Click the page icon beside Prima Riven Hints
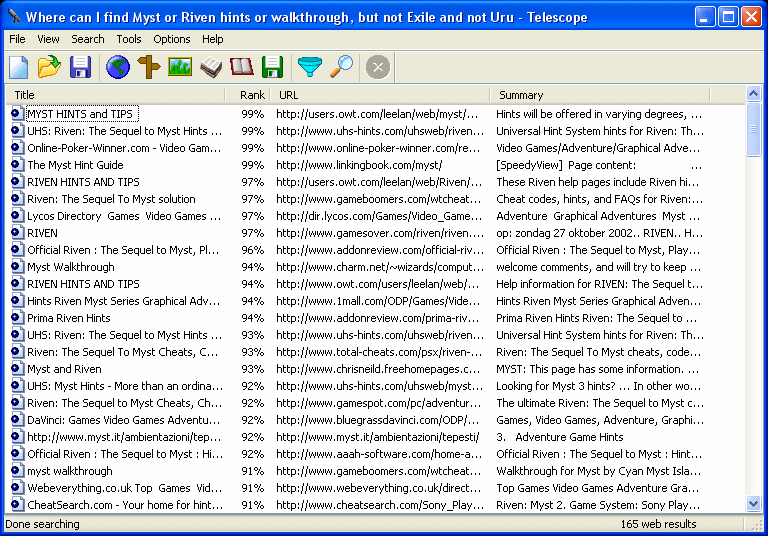Viewport: 768px width, 536px height. (17, 317)
